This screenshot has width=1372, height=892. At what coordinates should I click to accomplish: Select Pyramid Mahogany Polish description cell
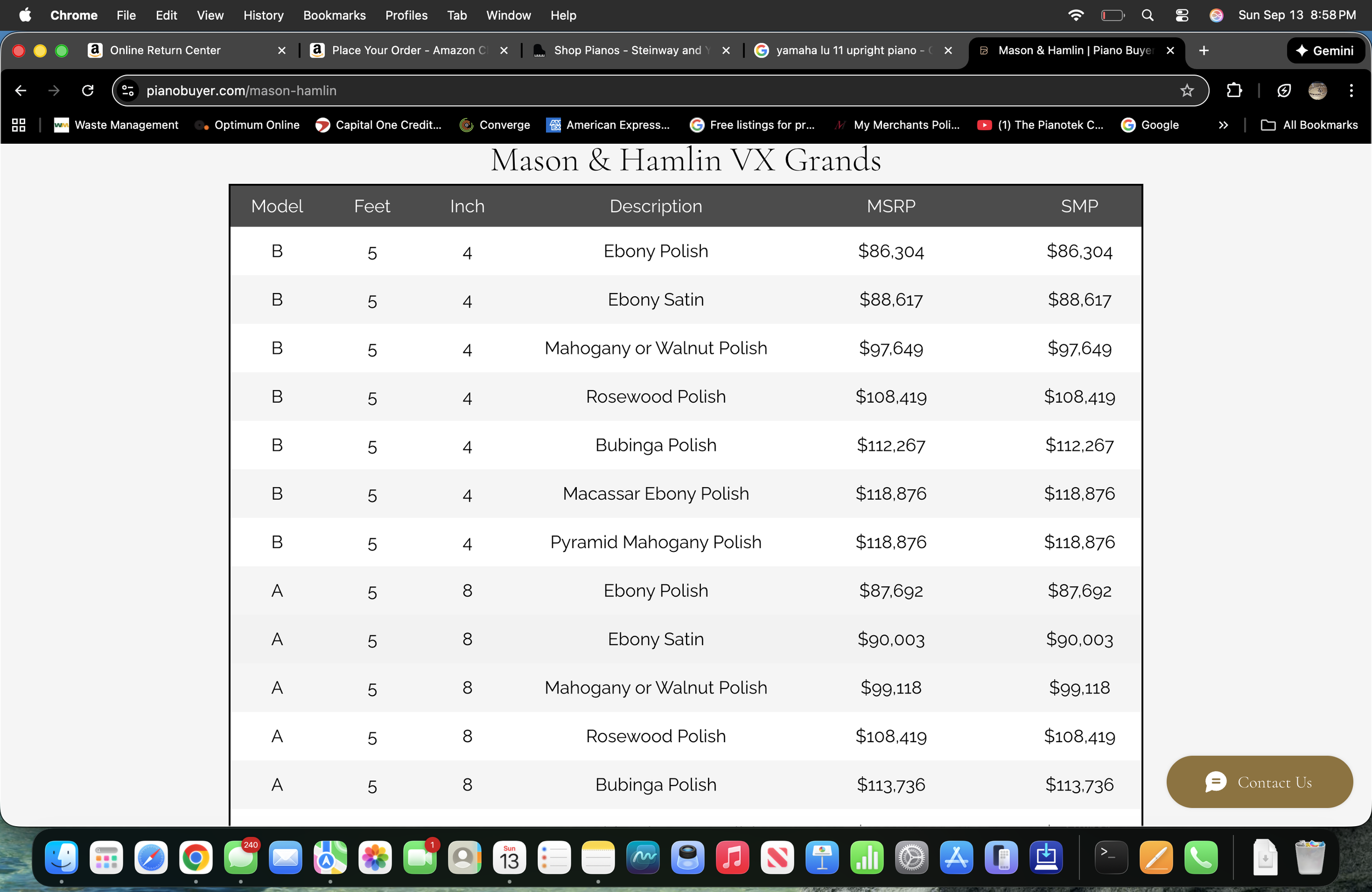655,541
